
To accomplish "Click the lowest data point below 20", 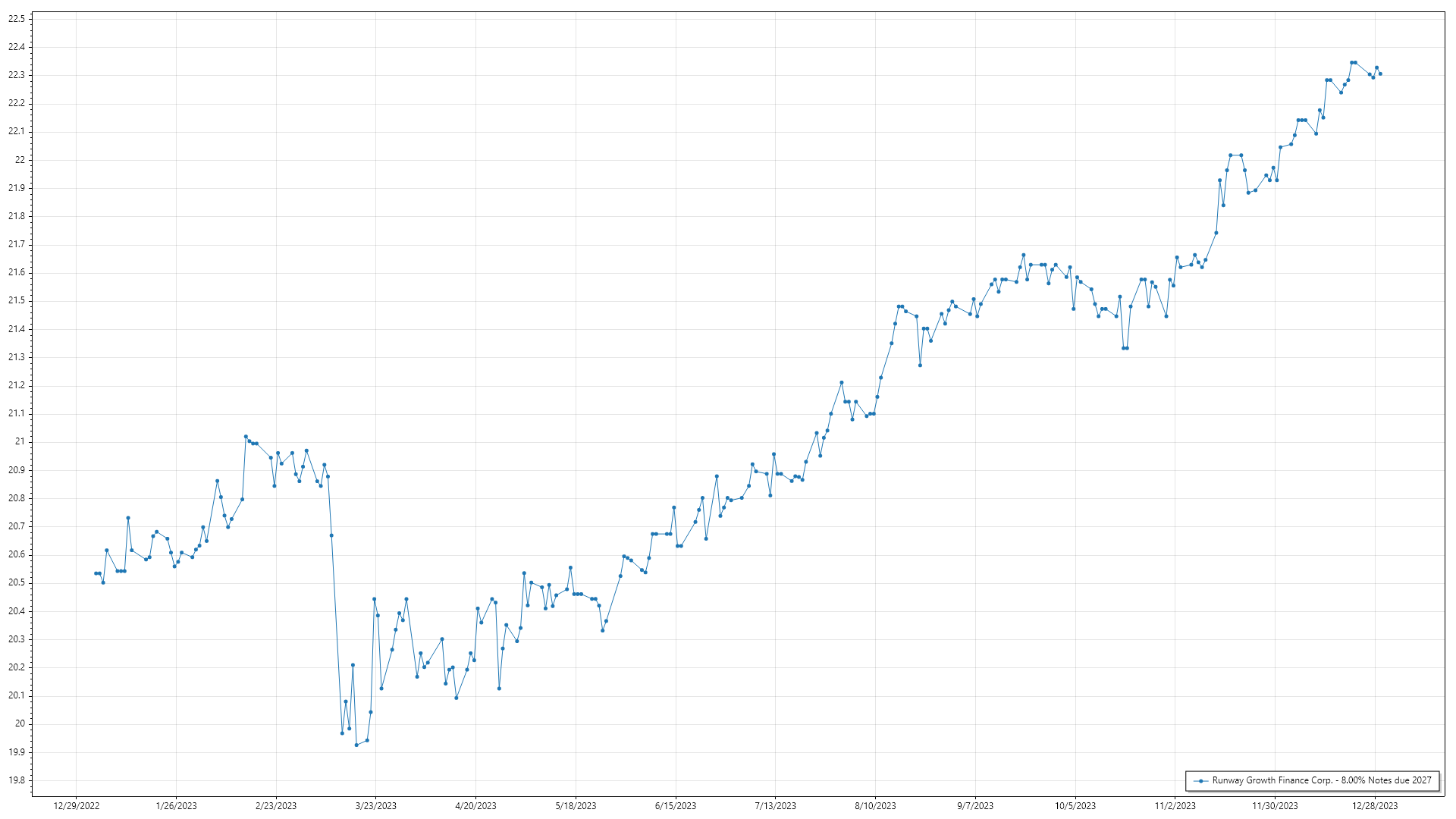I will click(356, 745).
